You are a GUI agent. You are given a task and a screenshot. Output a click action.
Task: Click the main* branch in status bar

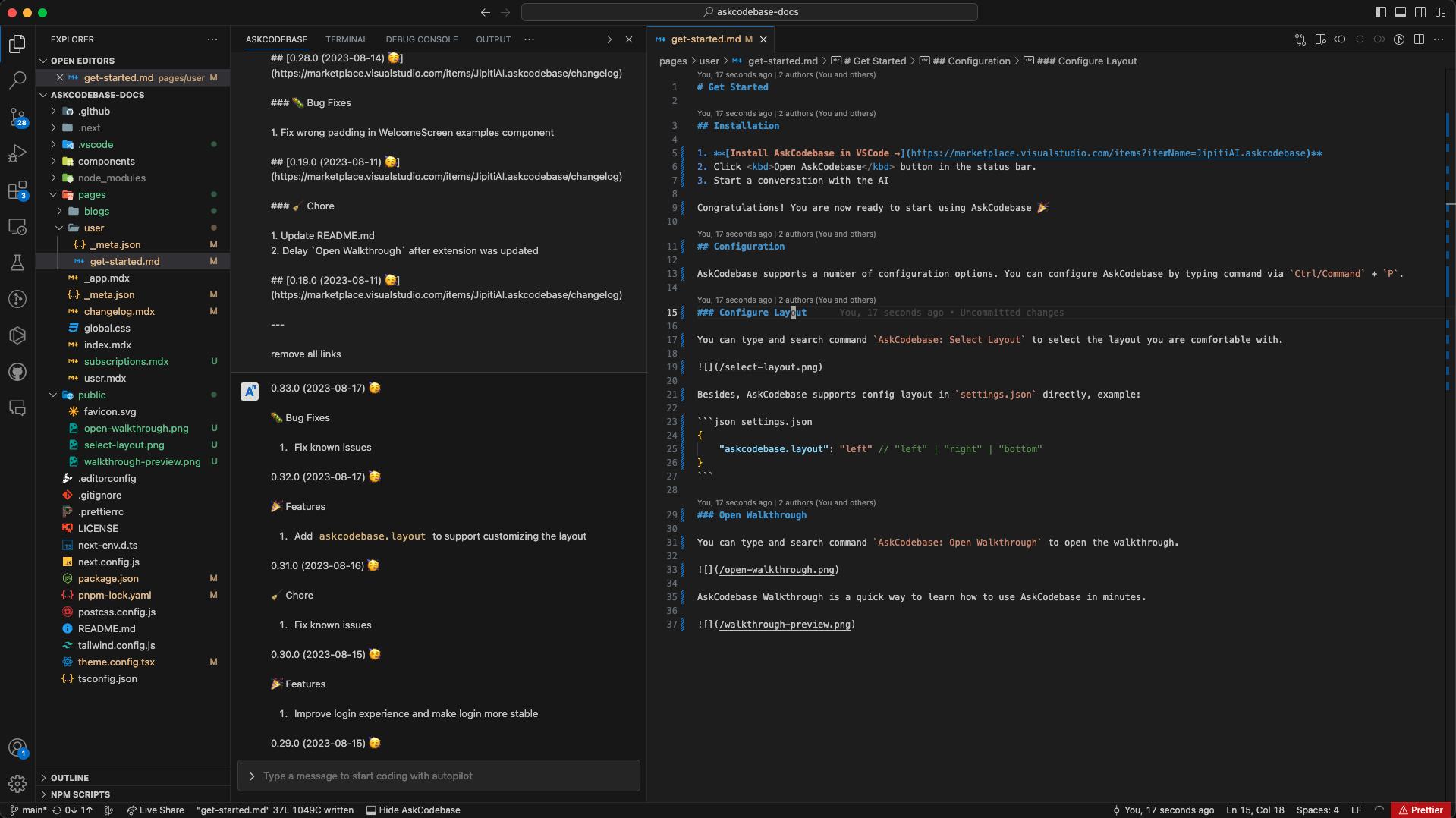pos(29,810)
